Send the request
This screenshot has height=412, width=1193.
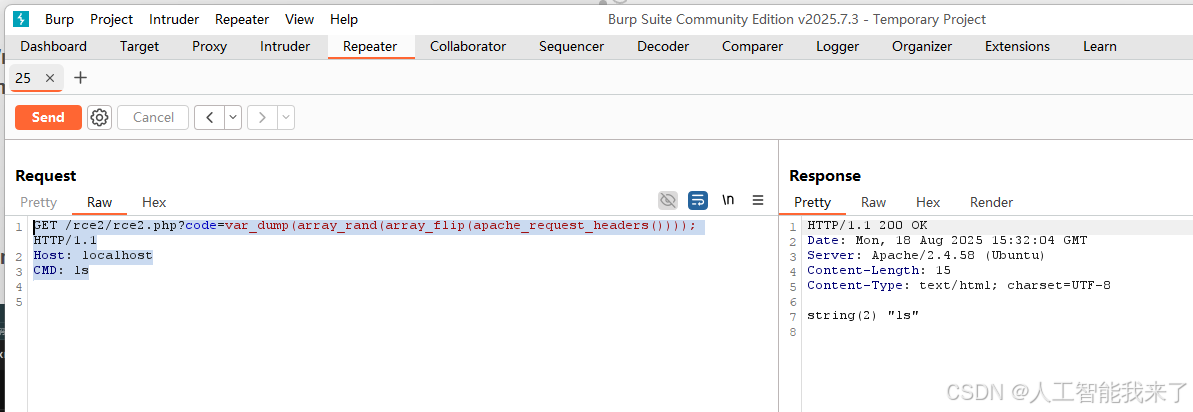(48, 117)
